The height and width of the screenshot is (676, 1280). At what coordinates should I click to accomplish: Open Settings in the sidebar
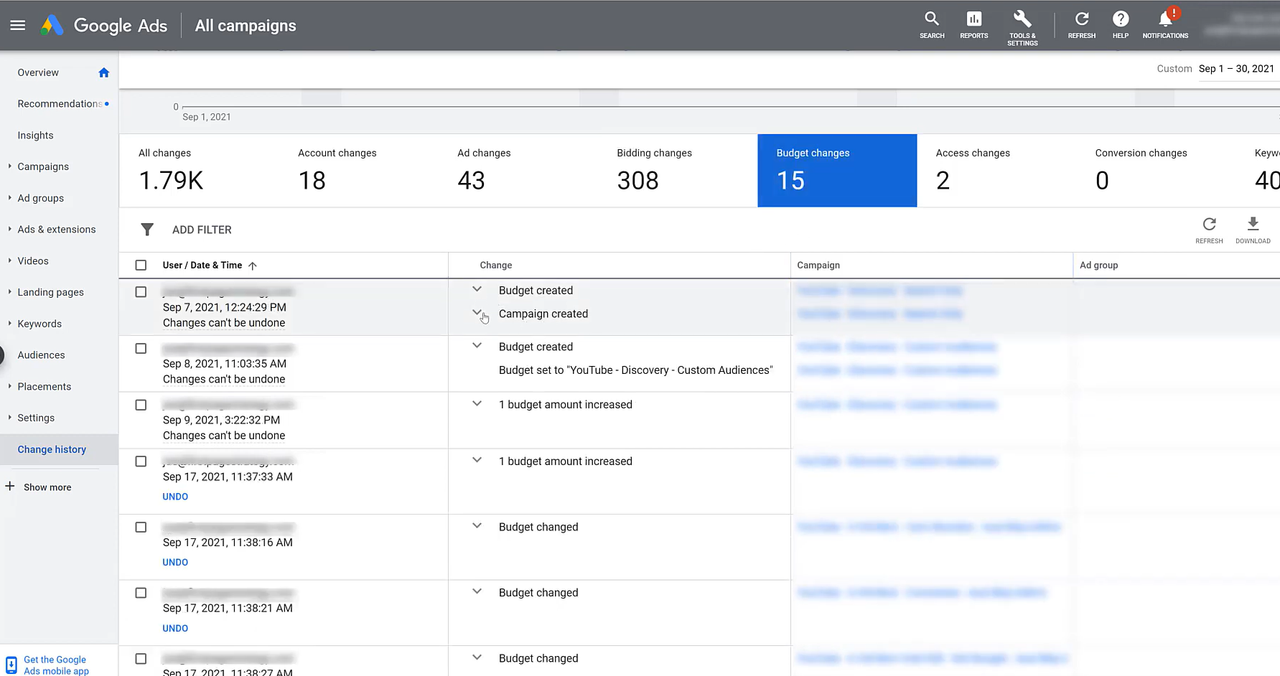[36, 418]
